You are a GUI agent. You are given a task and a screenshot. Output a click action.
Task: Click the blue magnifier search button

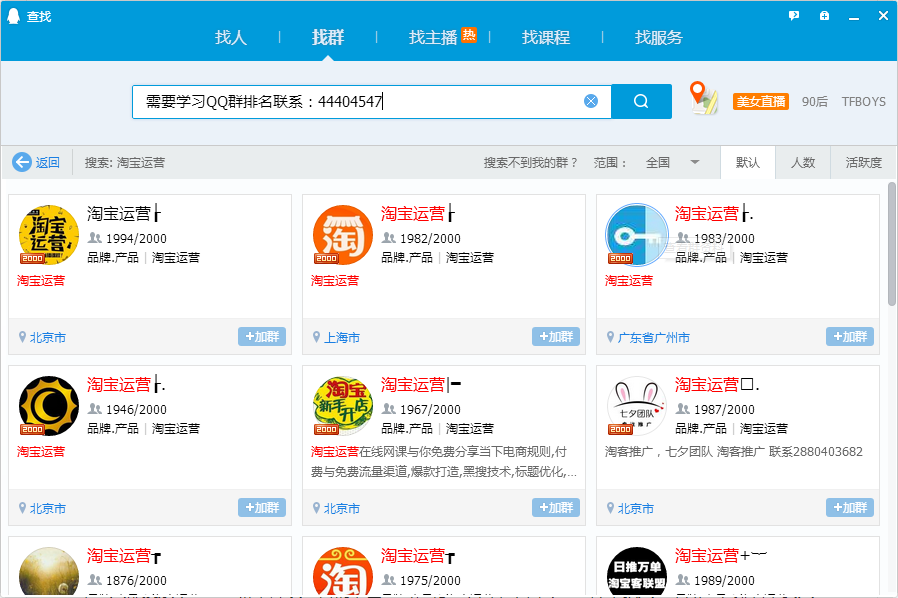pos(641,101)
